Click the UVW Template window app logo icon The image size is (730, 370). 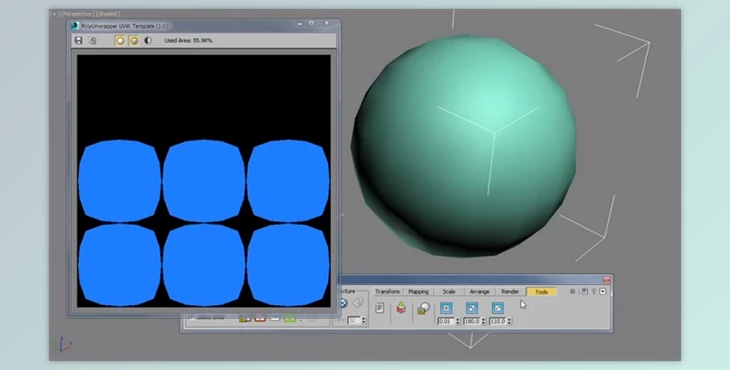[75, 26]
